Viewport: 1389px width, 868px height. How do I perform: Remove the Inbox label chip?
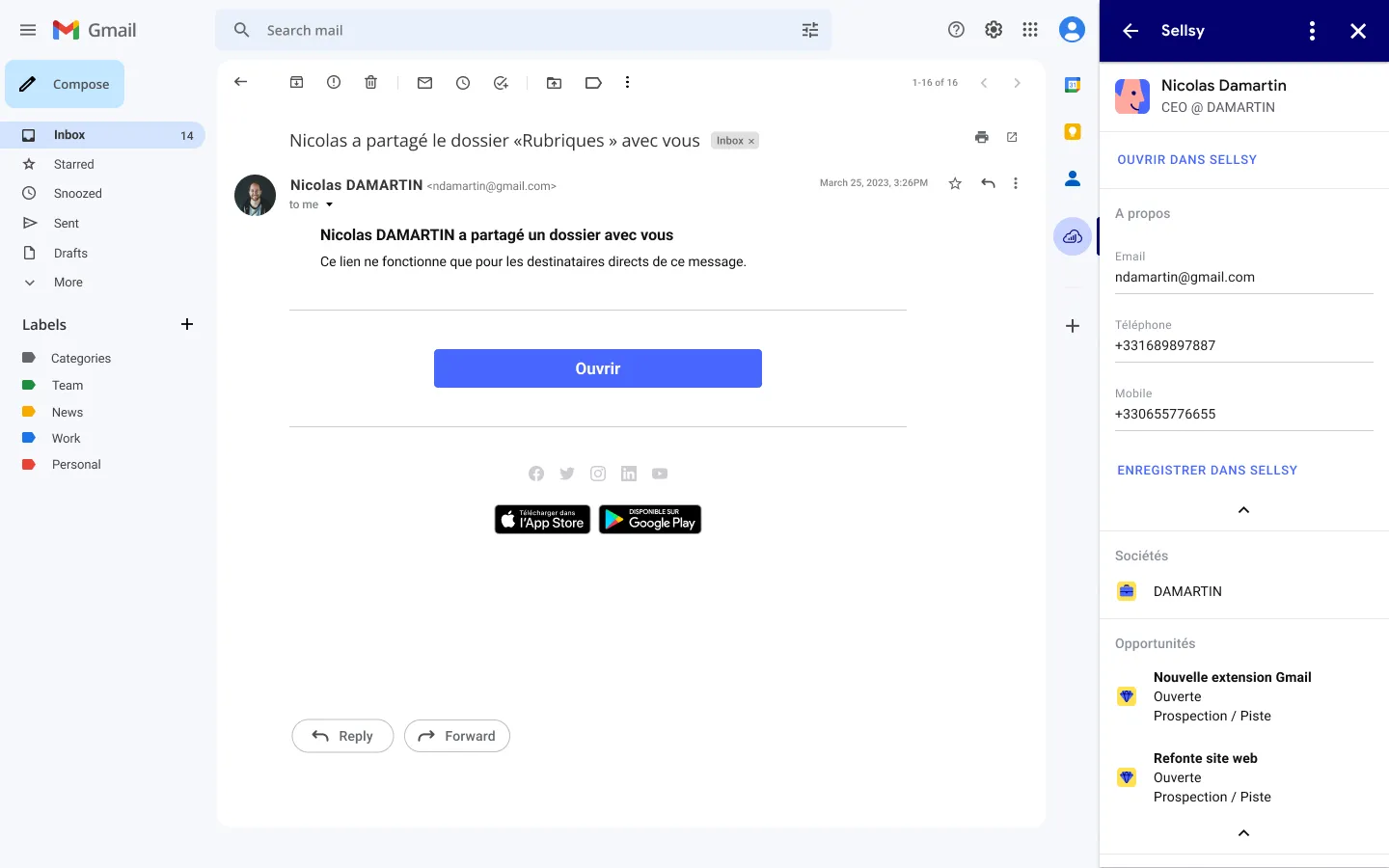(x=751, y=141)
